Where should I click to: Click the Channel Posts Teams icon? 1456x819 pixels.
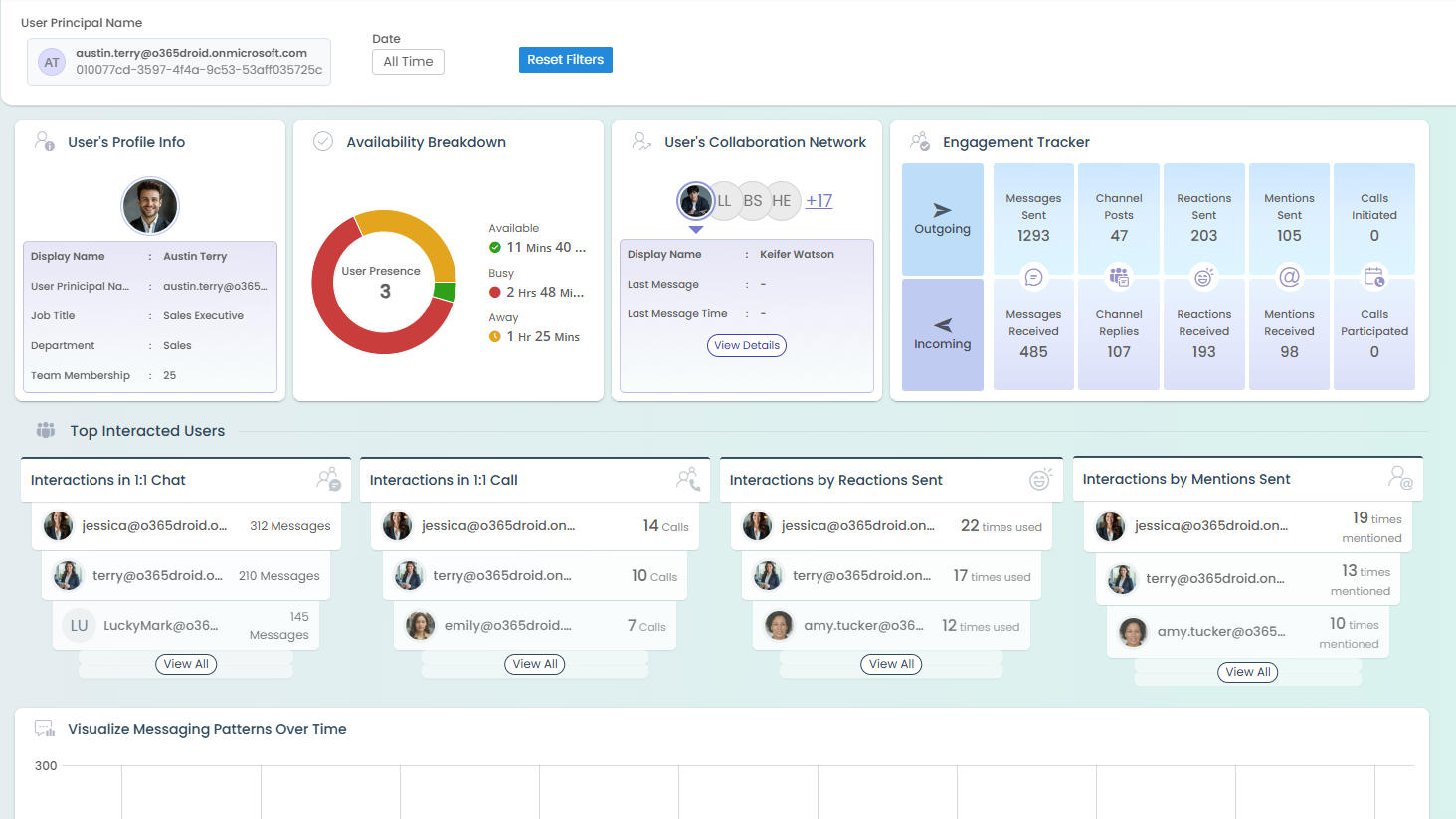pos(1119,277)
